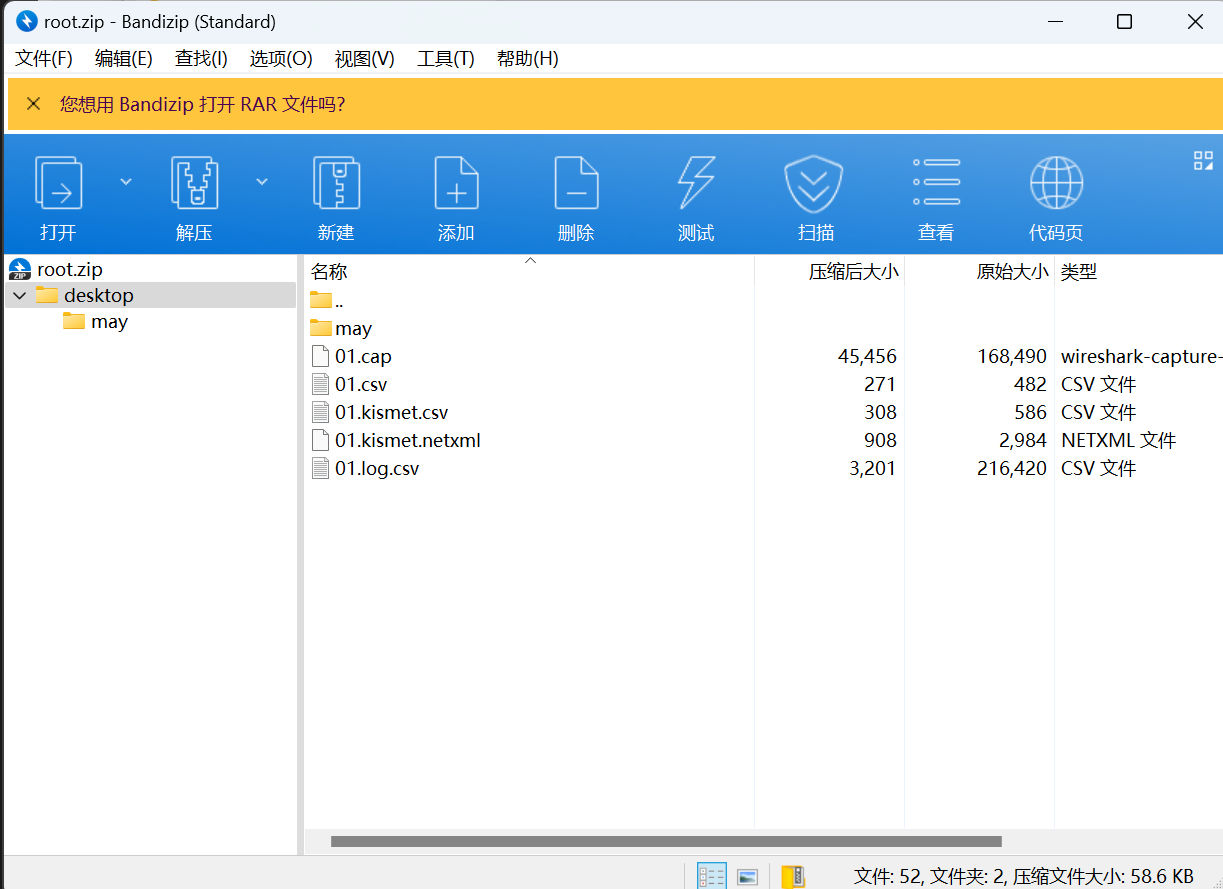Open the 帮助(H) menu
This screenshot has height=889, width=1223.
click(x=527, y=58)
